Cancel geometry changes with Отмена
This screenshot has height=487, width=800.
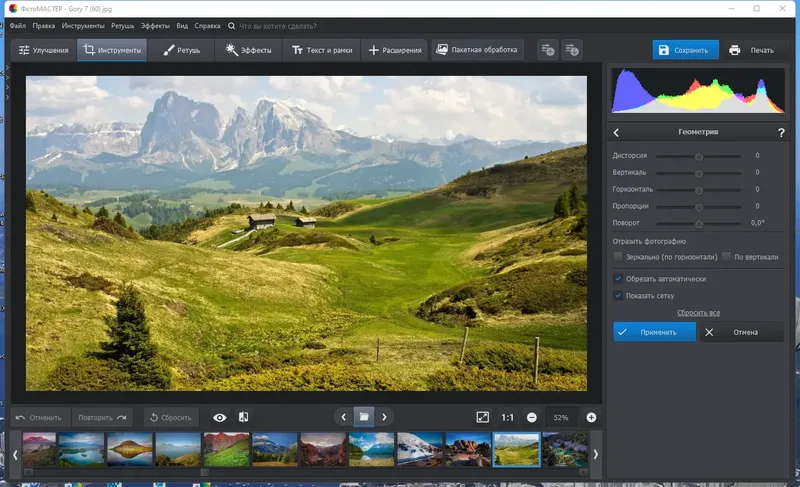742,332
